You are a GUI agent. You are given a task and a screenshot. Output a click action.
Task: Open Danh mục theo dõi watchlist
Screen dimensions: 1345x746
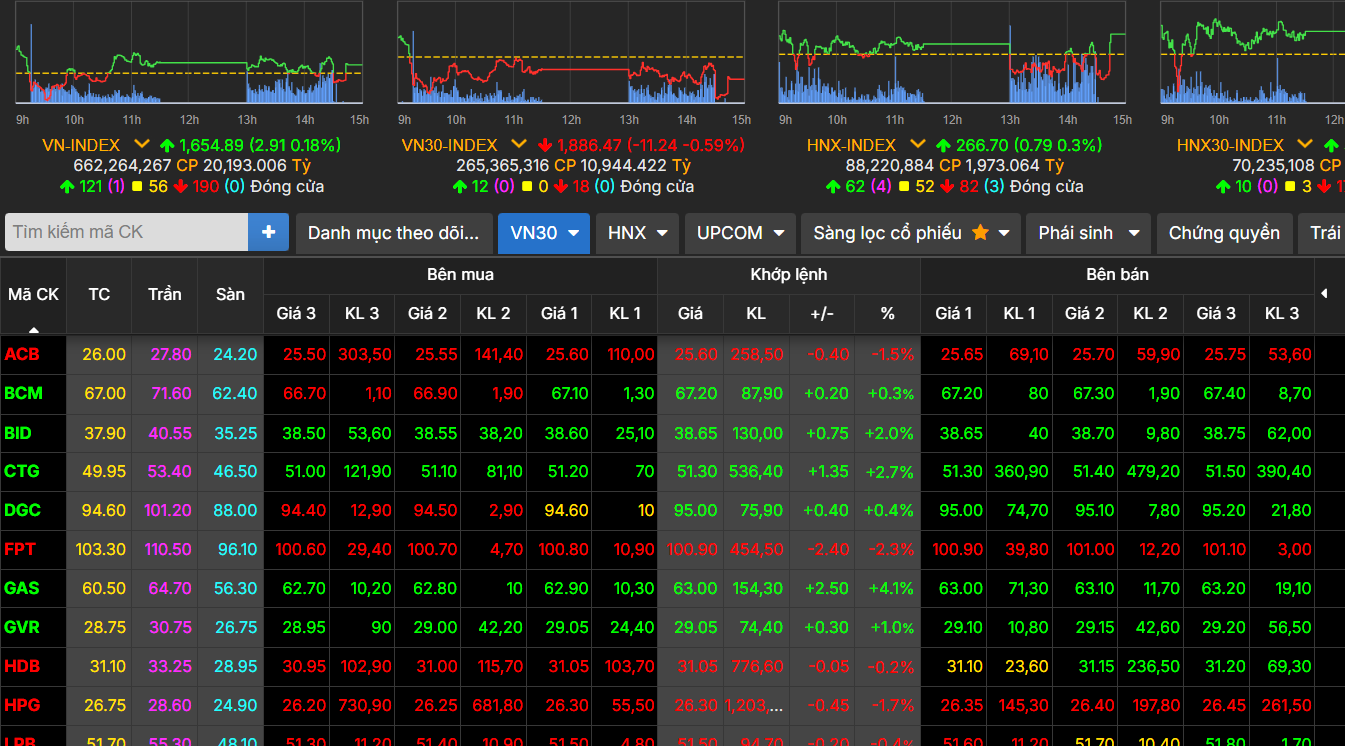pos(394,233)
